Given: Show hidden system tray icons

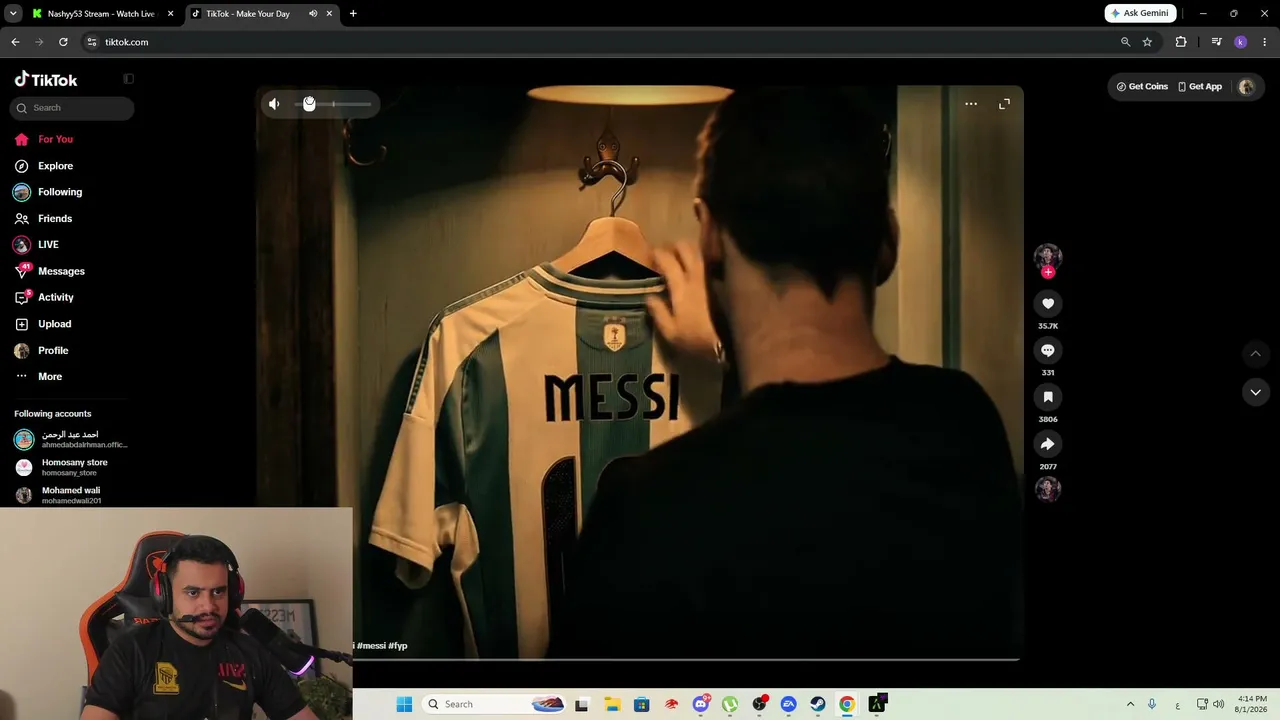Looking at the screenshot, I should pyautogui.click(x=1130, y=704).
